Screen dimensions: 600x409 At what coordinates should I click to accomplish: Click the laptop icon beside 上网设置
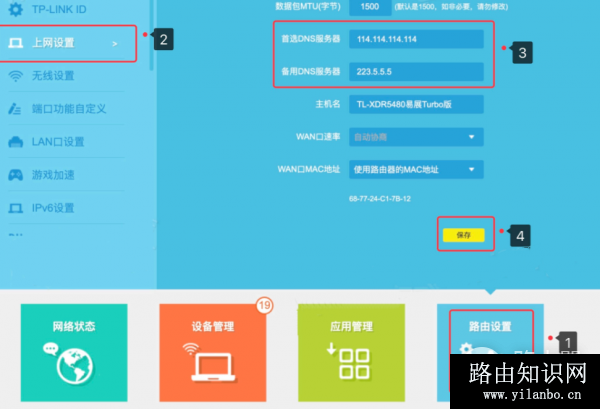click(x=16, y=43)
